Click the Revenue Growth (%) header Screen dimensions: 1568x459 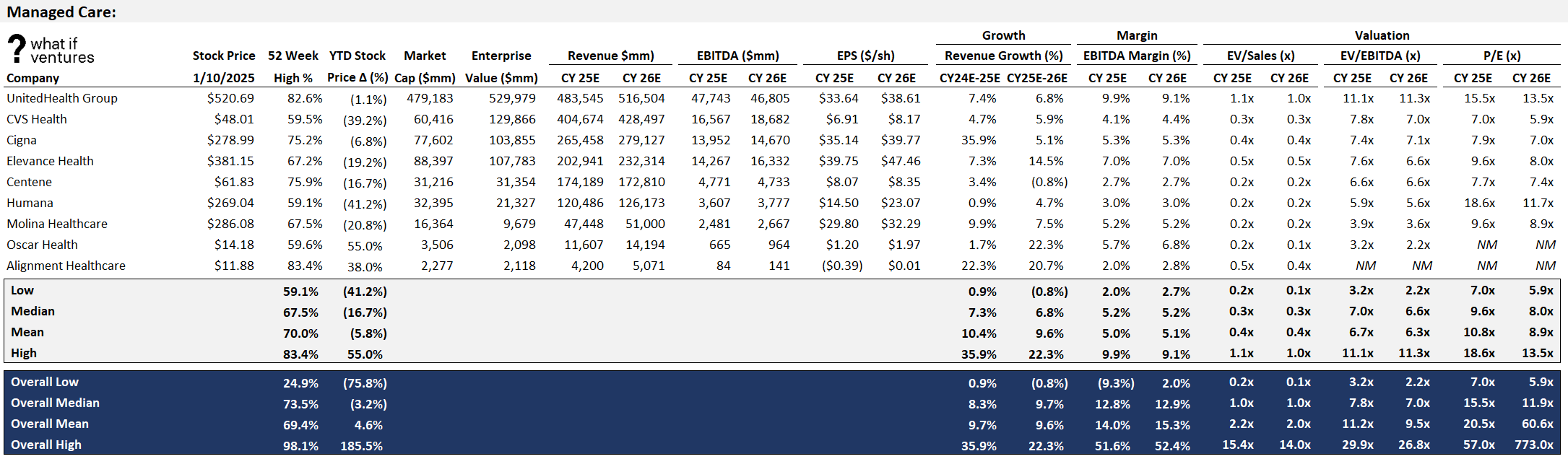coord(1004,56)
